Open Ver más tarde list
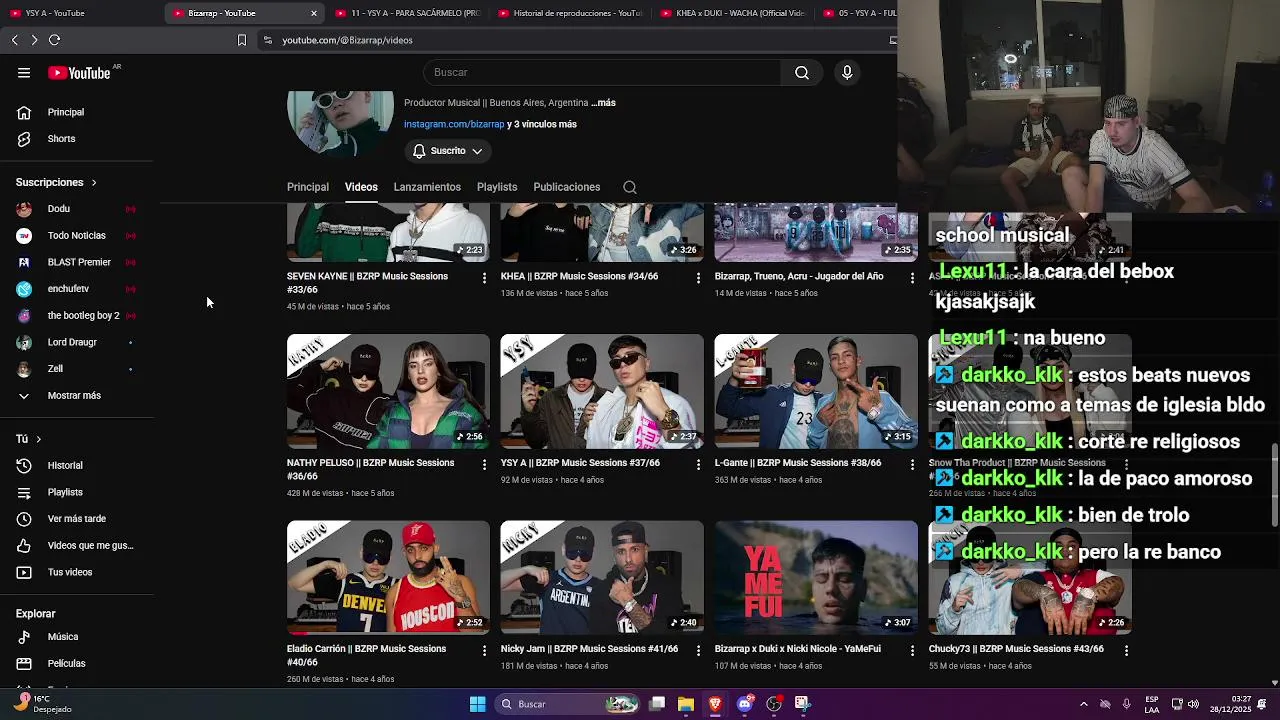This screenshot has height=720, width=1280. point(77,519)
